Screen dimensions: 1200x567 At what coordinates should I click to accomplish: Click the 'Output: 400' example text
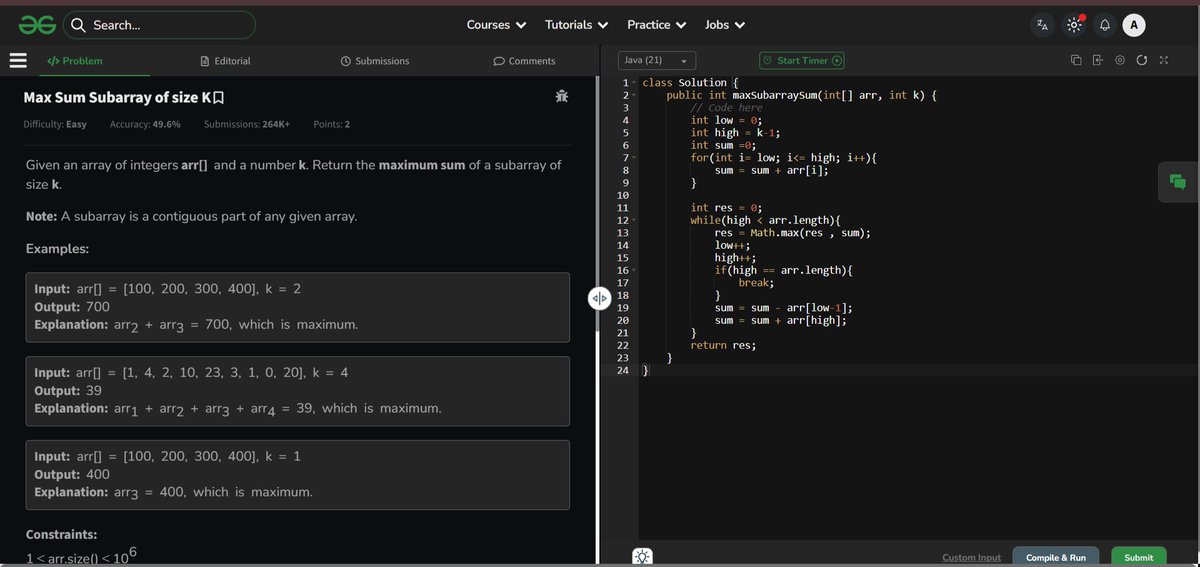(72, 475)
